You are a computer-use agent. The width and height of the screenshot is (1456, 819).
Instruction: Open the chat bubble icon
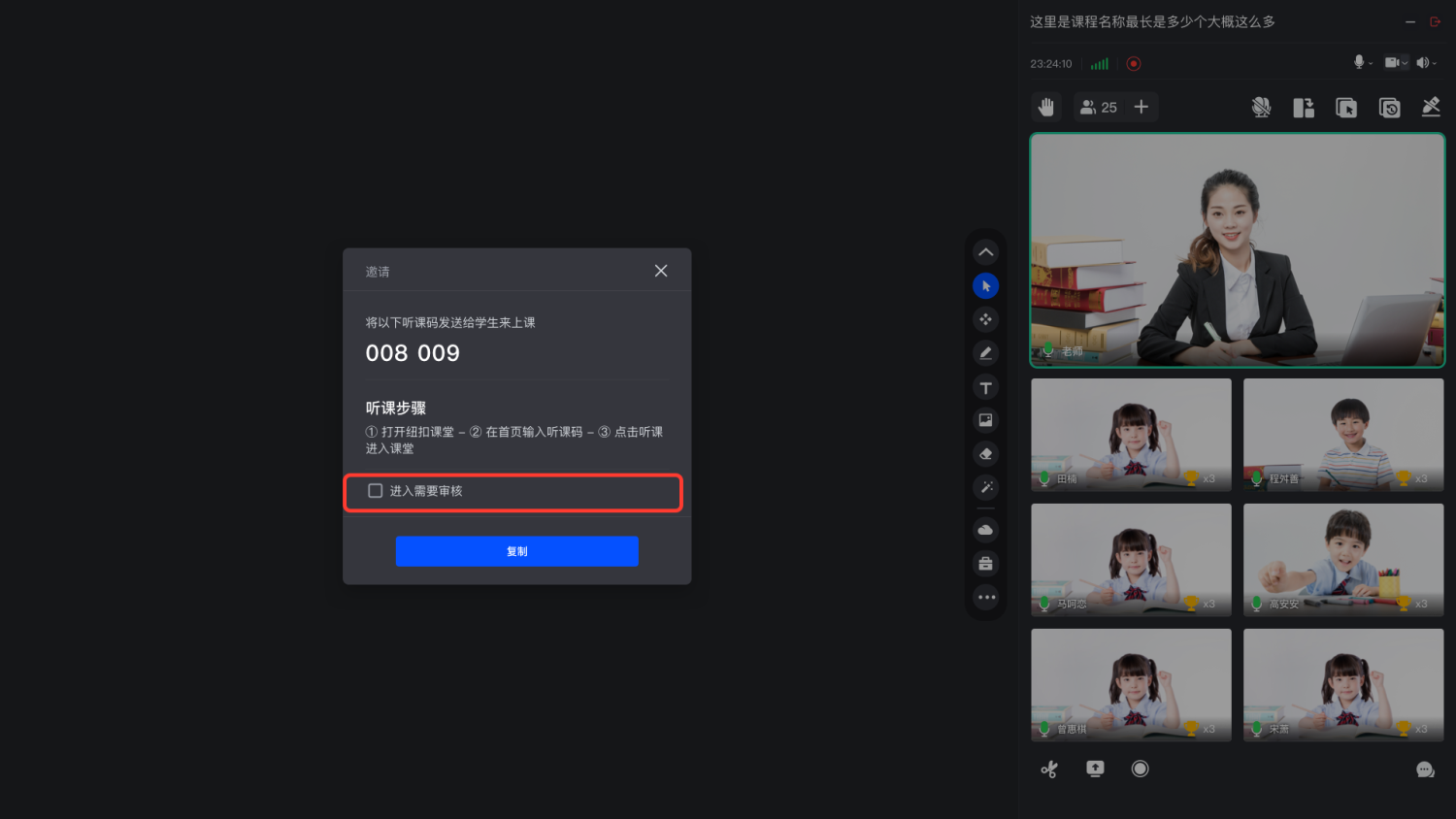tap(1424, 770)
